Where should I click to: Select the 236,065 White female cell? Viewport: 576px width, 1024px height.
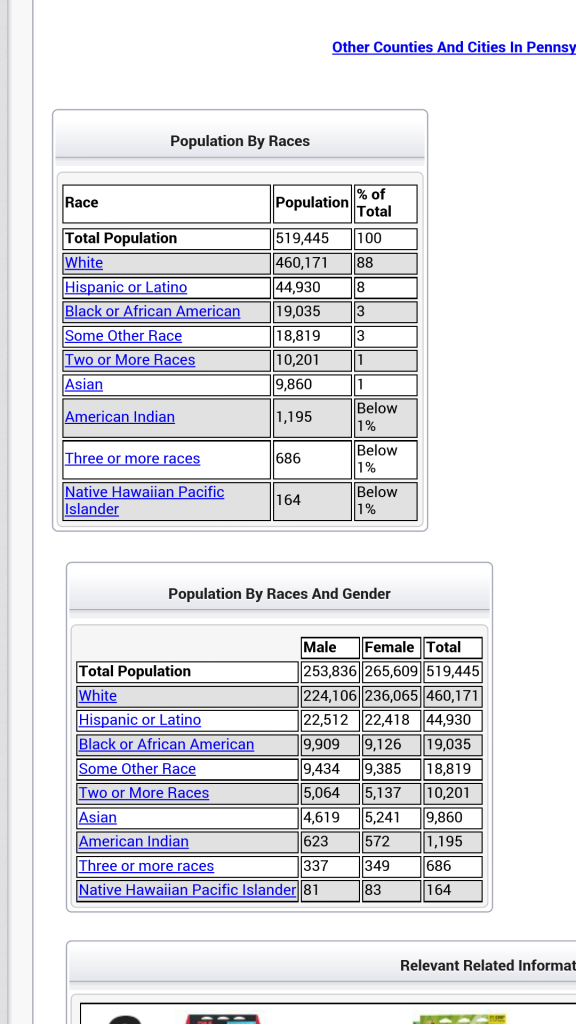(x=391, y=696)
